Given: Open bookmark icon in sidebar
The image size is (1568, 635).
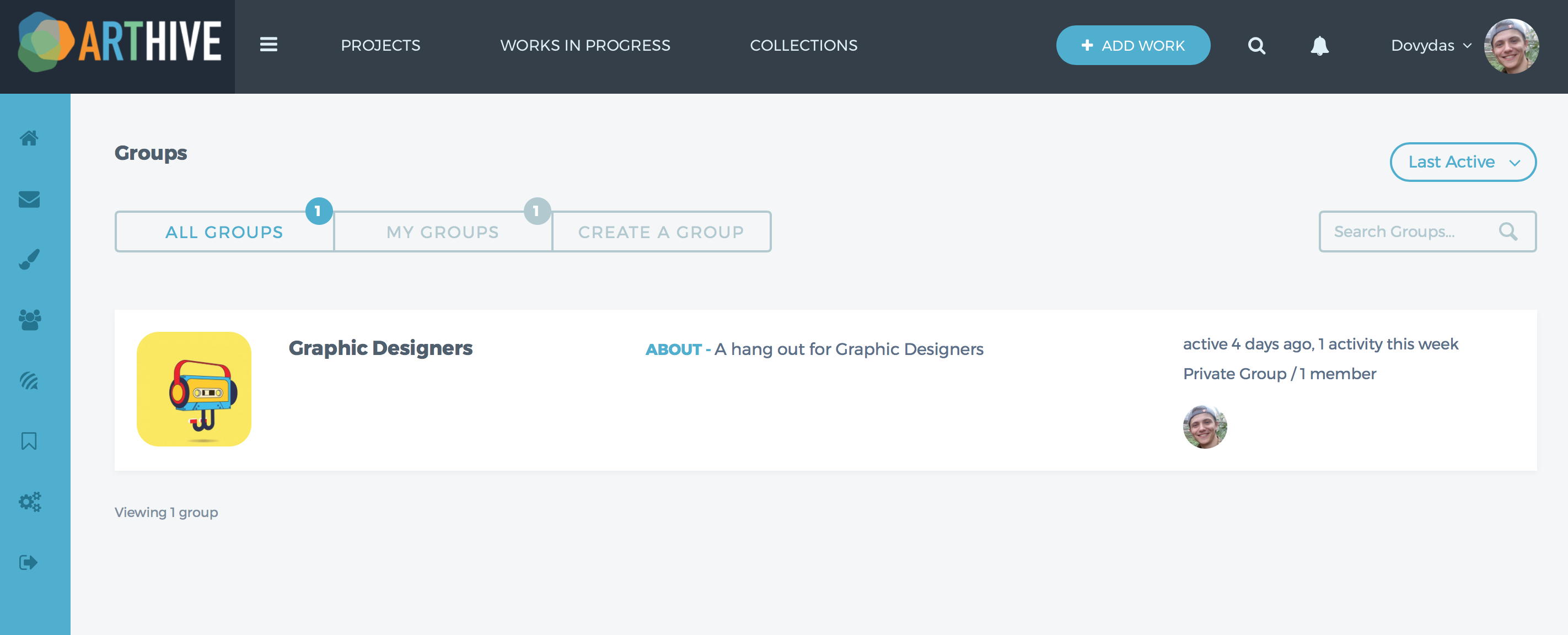Looking at the screenshot, I should [29, 441].
